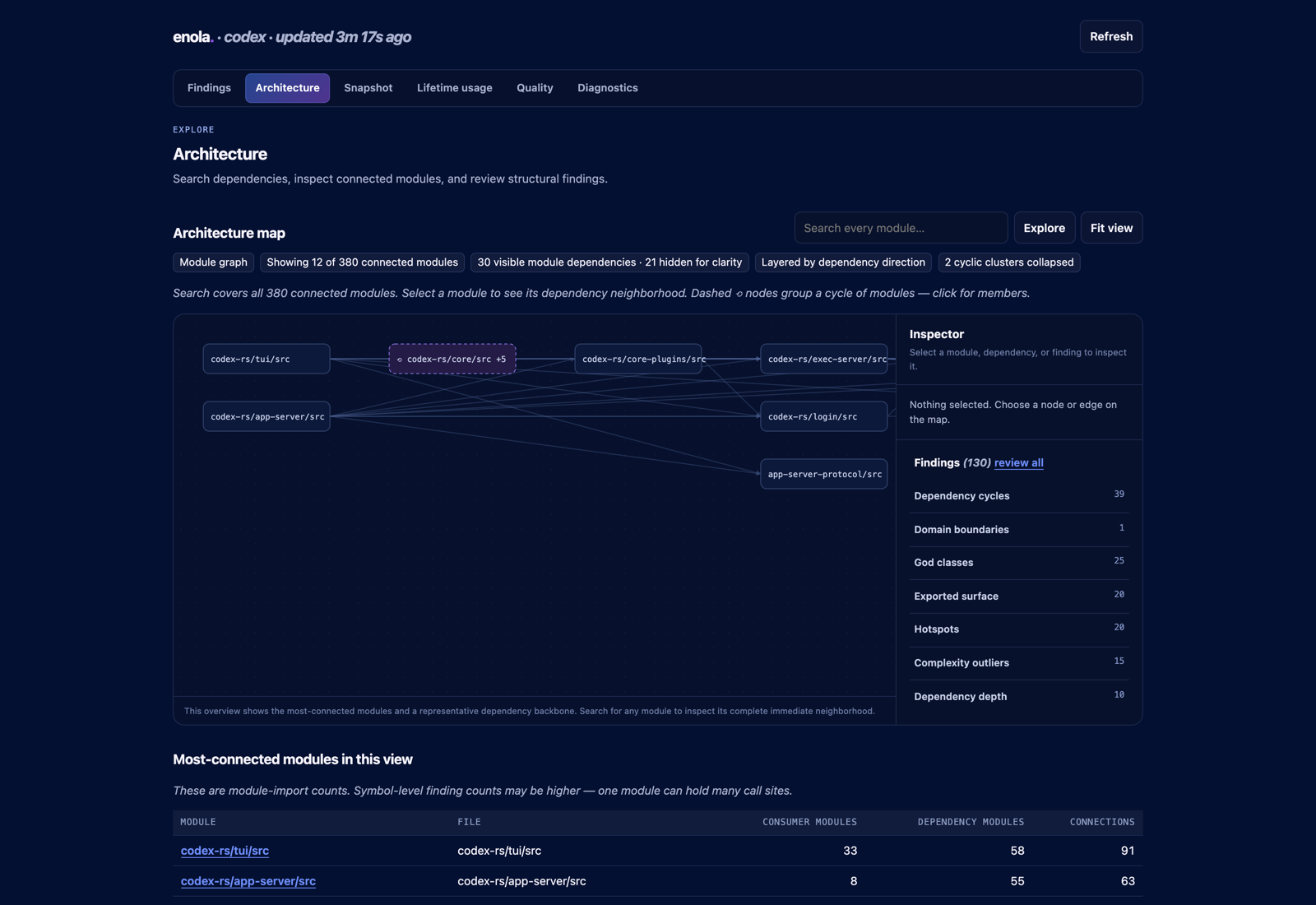Click the DEPENDENCY MODULES column header
1316x905 pixels.
pyautogui.click(x=971, y=822)
